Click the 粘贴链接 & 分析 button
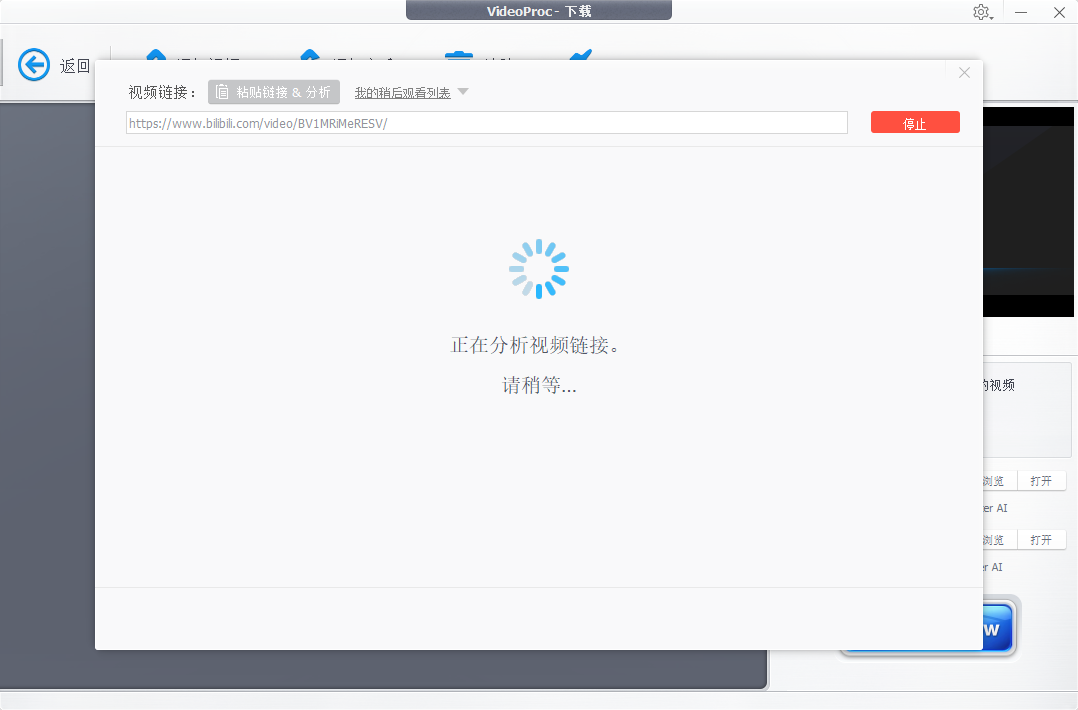 274,91
